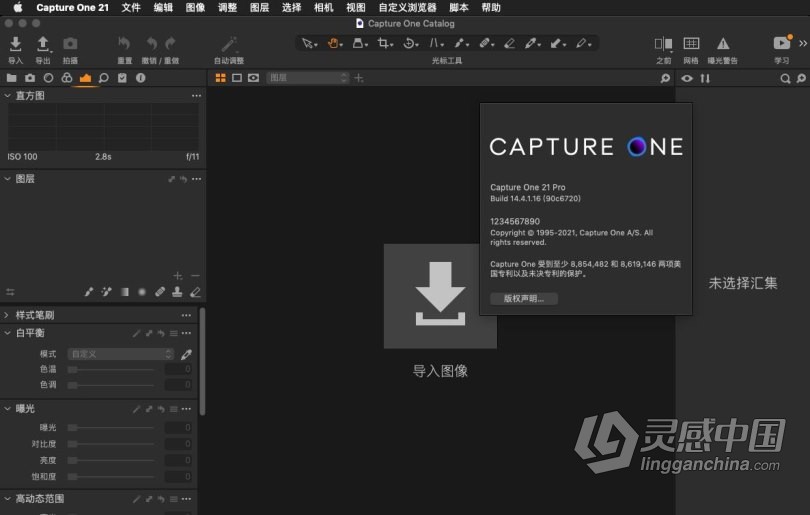The height and width of the screenshot is (515, 810).
Task: Open the 调整 menu
Action: click(227, 7)
